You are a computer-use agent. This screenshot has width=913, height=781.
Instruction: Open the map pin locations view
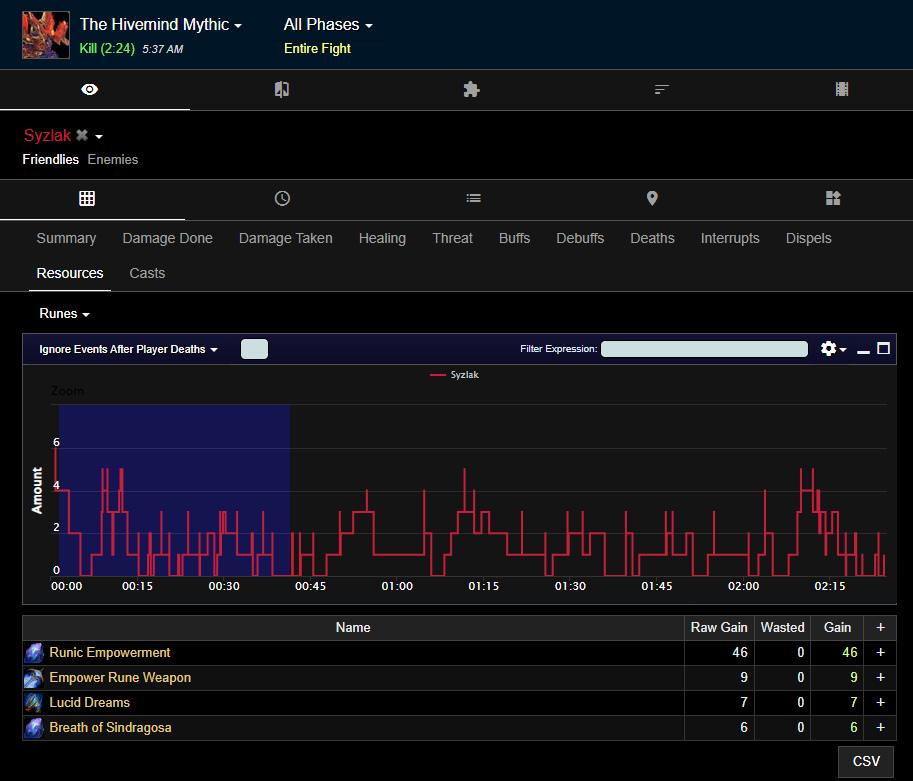tap(652, 199)
